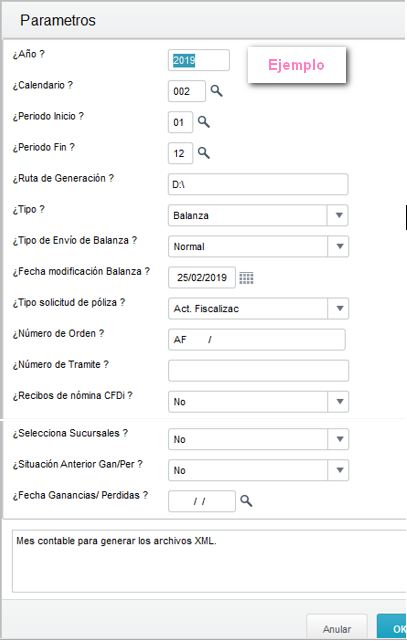Click the empty Número de Tramite field
The width and height of the screenshot is (407, 641).
point(258,371)
